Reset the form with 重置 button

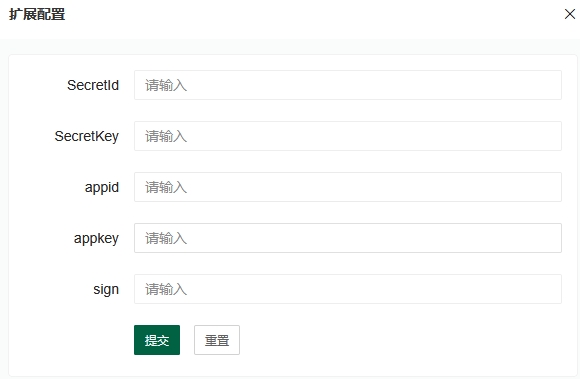[217, 340]
